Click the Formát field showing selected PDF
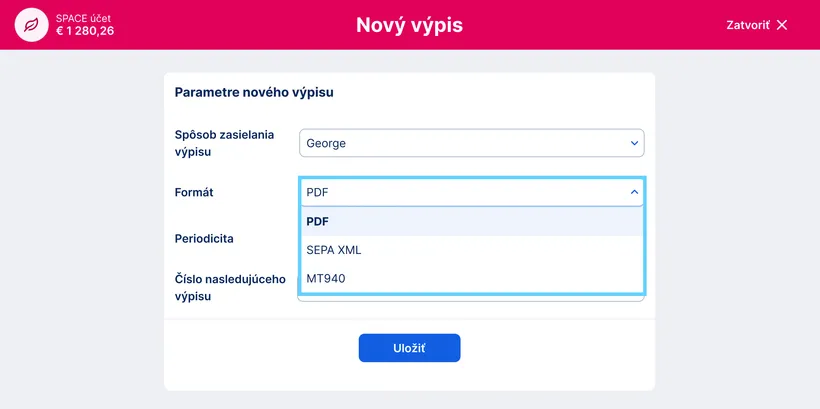The height and width of the screenshot is (409, 820). pyautogui.click(x=472, y=192)
